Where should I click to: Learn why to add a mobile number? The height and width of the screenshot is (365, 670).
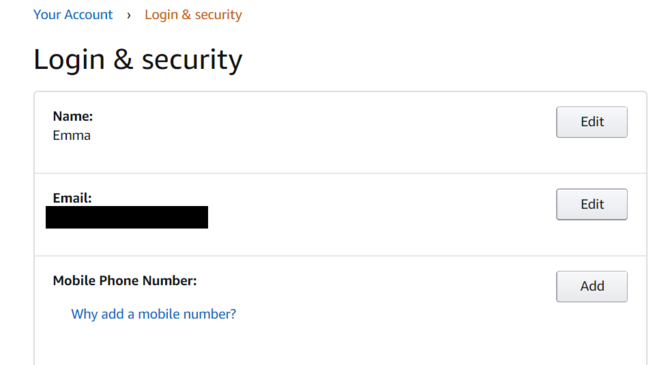point(153,314)
